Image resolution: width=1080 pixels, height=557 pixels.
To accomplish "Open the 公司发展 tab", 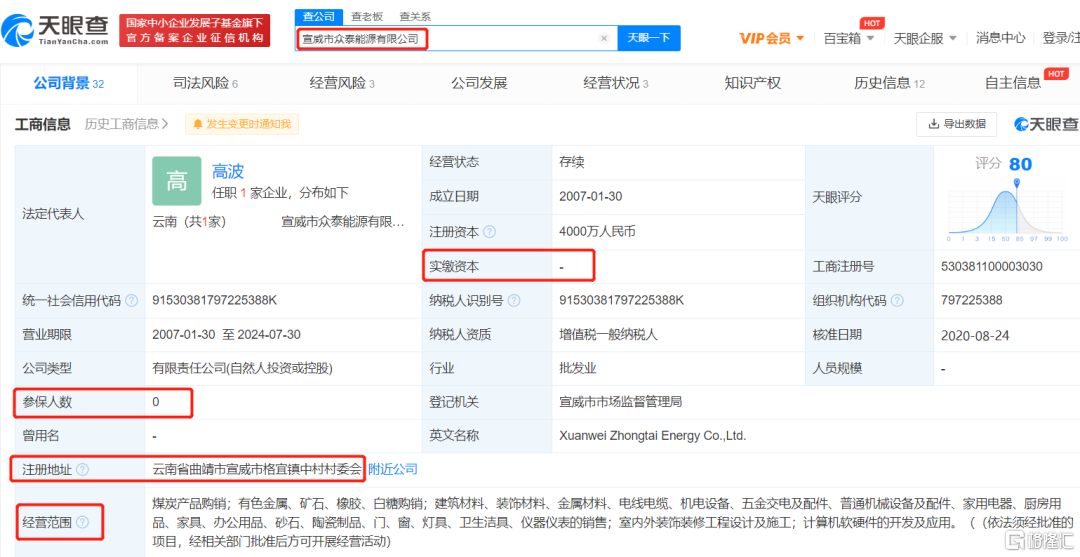I will tap(479, 84).
